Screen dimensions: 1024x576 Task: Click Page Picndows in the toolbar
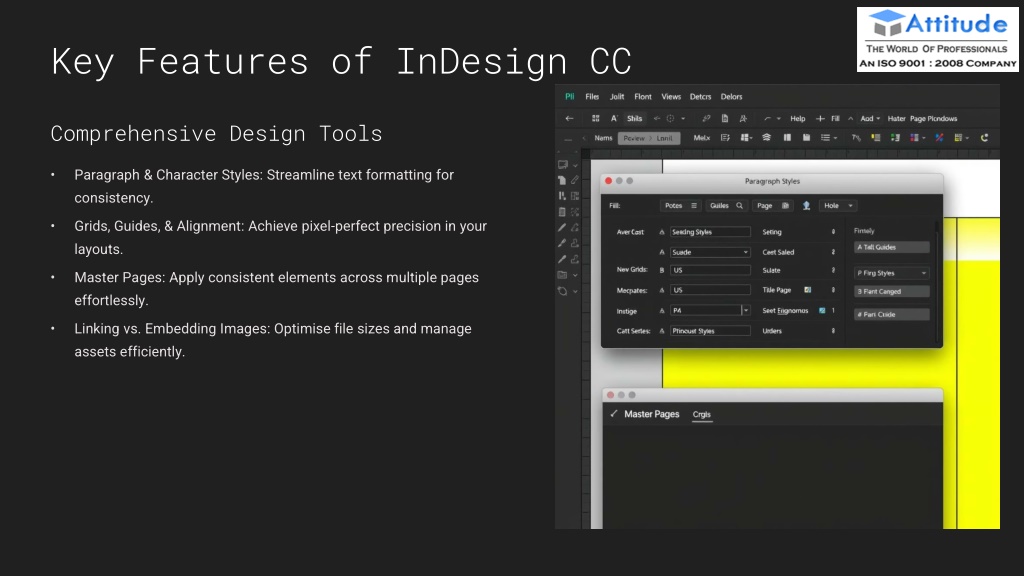[x=933, y=119]
